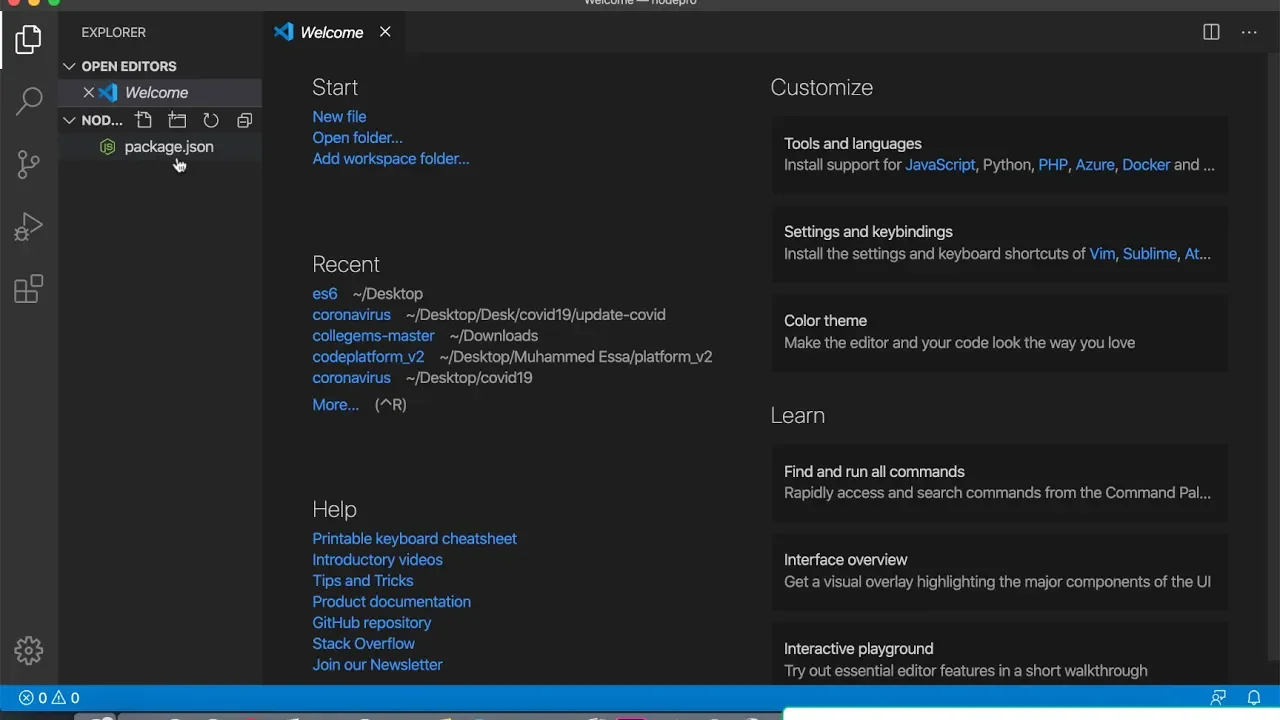Open Printable keyboard cheatsheet link
This screenshot has height=720, width=1280.
coord(414,539)
